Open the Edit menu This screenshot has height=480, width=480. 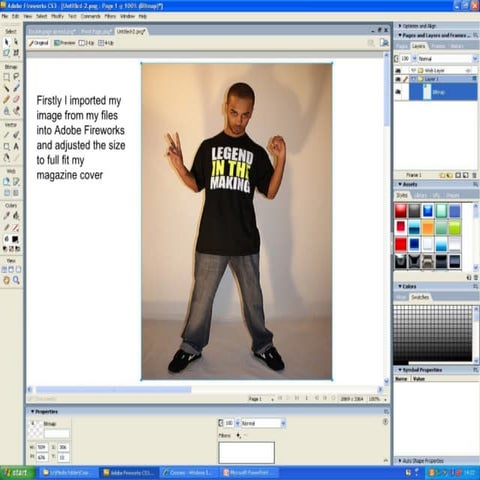(x=15, y=16)
